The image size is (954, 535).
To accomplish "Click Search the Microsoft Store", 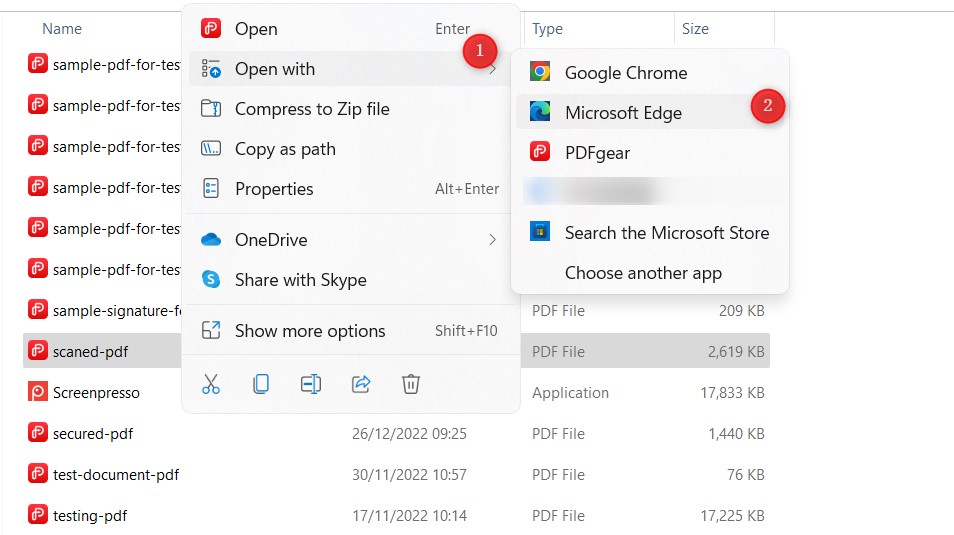I will 666,233.
